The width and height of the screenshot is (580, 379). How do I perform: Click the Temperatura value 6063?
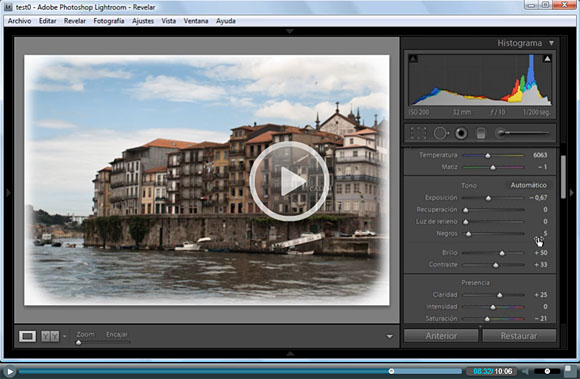pyautogui.click(x=540, y=155)
